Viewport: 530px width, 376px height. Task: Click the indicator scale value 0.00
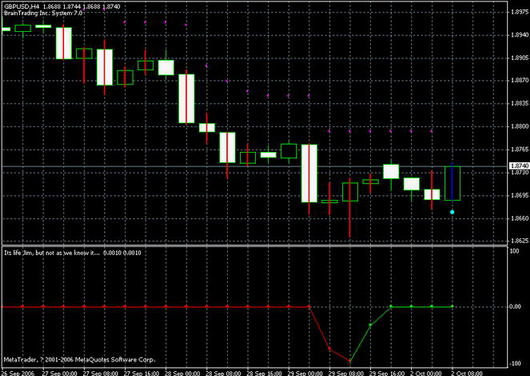tap(515, 307)
